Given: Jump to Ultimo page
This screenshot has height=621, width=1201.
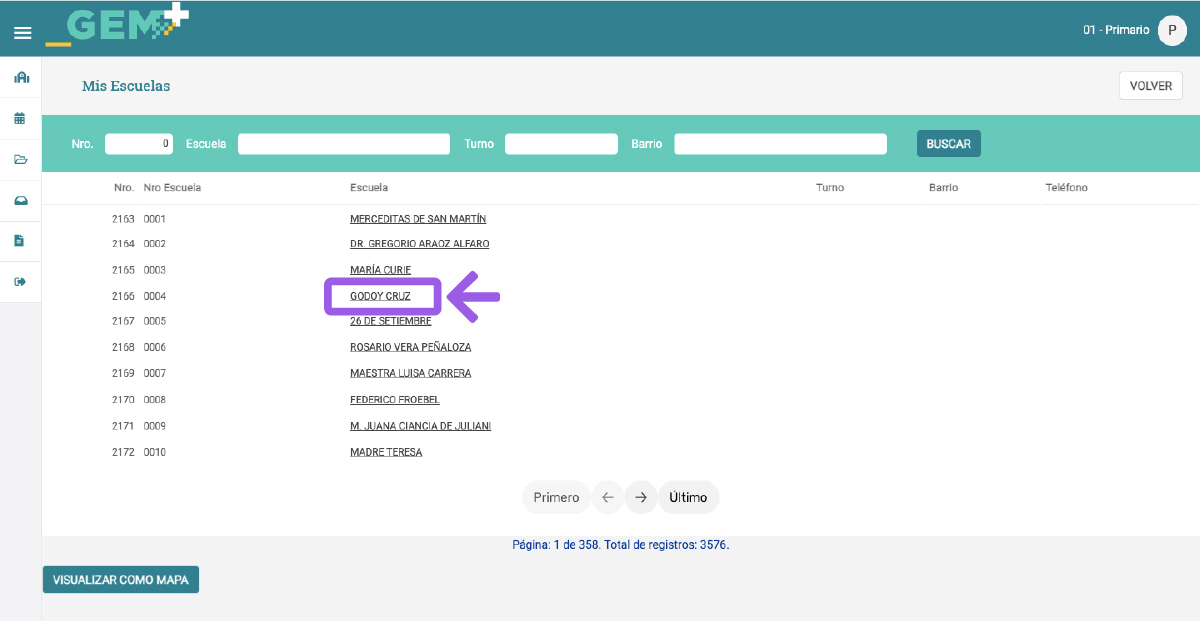Looking at the screenshot, I should 688,497.
